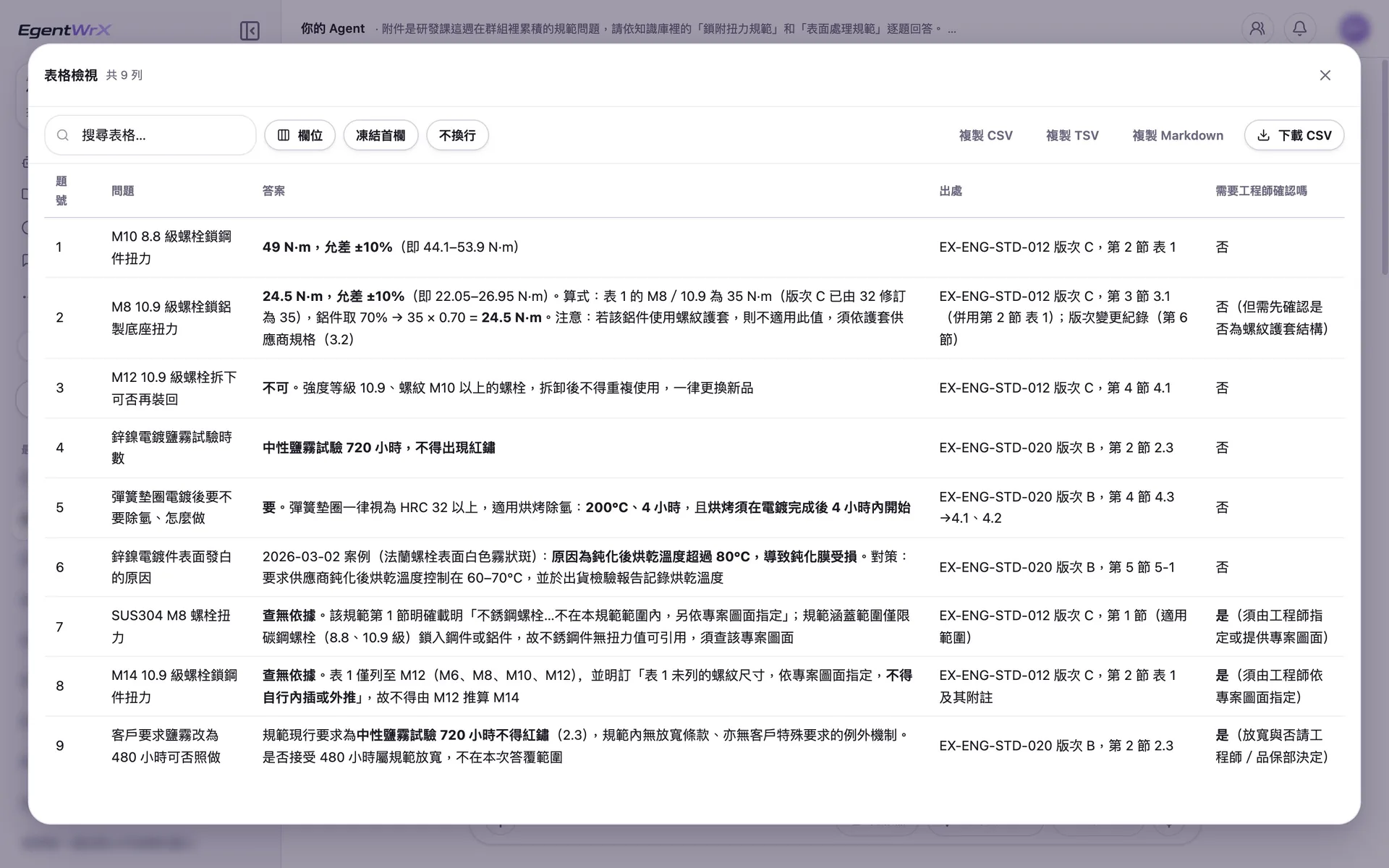Select answer '中性鹽霧試驗 720 小時，不得出現紅鏽'
1389x868 pixels.
tap(378, 448)
